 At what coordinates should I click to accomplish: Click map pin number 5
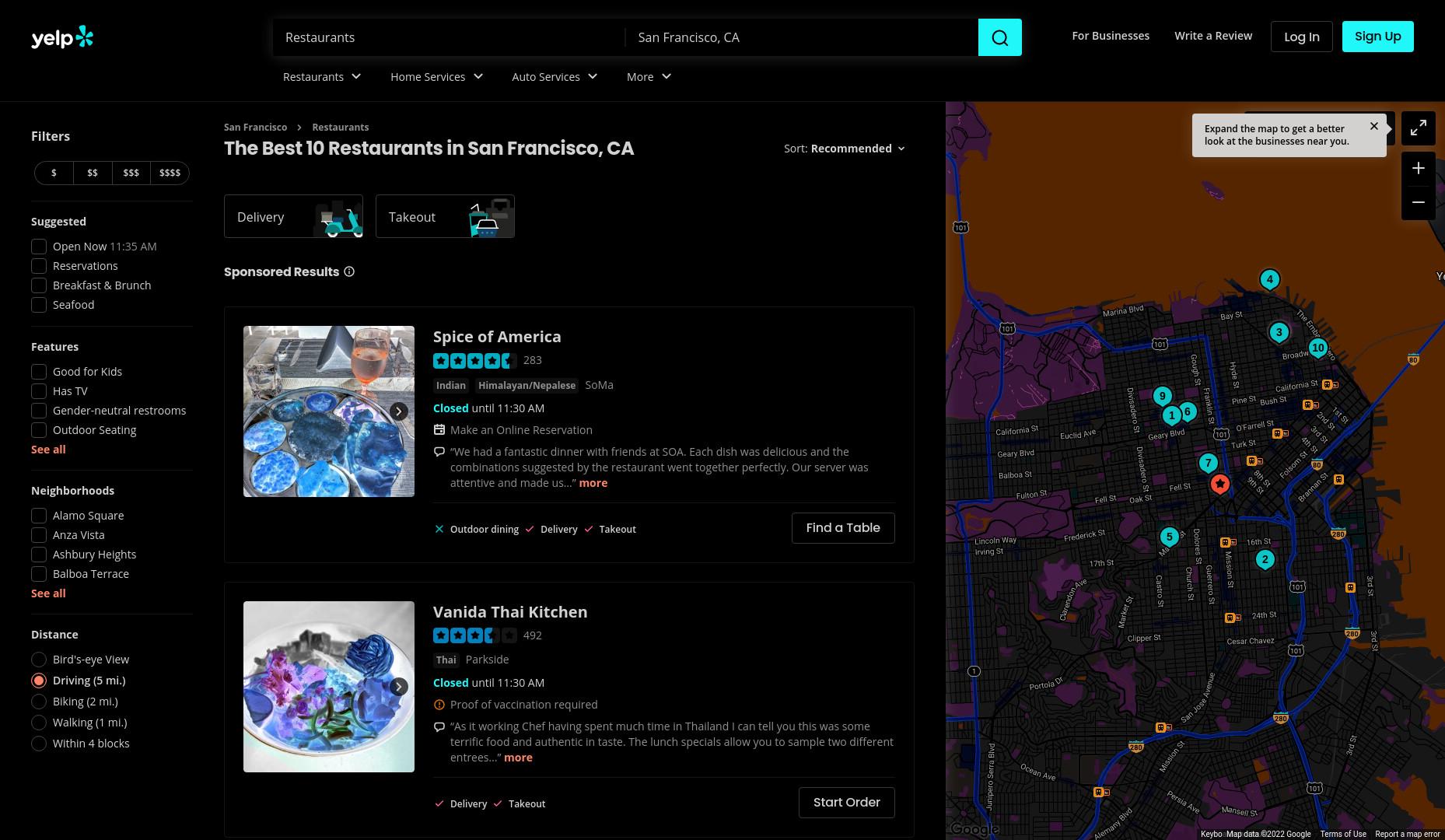1169,537
